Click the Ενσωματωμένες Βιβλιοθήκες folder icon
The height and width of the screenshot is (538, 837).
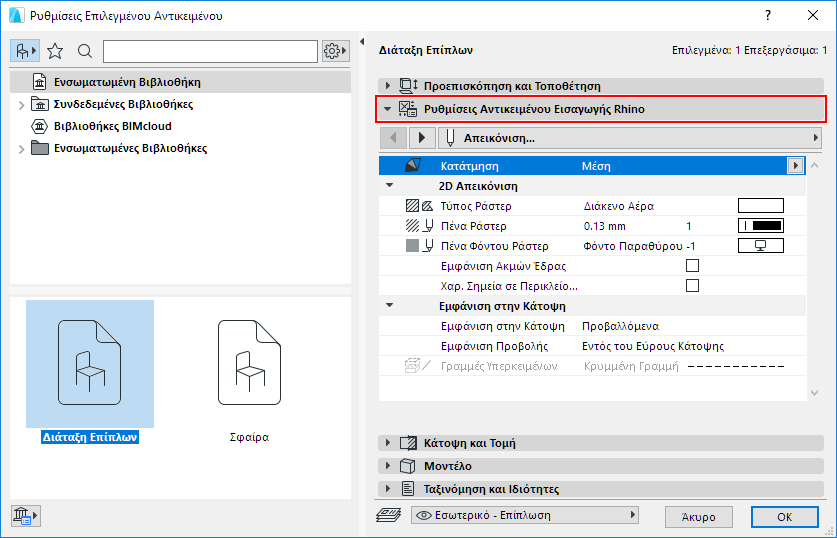[40, 148]
